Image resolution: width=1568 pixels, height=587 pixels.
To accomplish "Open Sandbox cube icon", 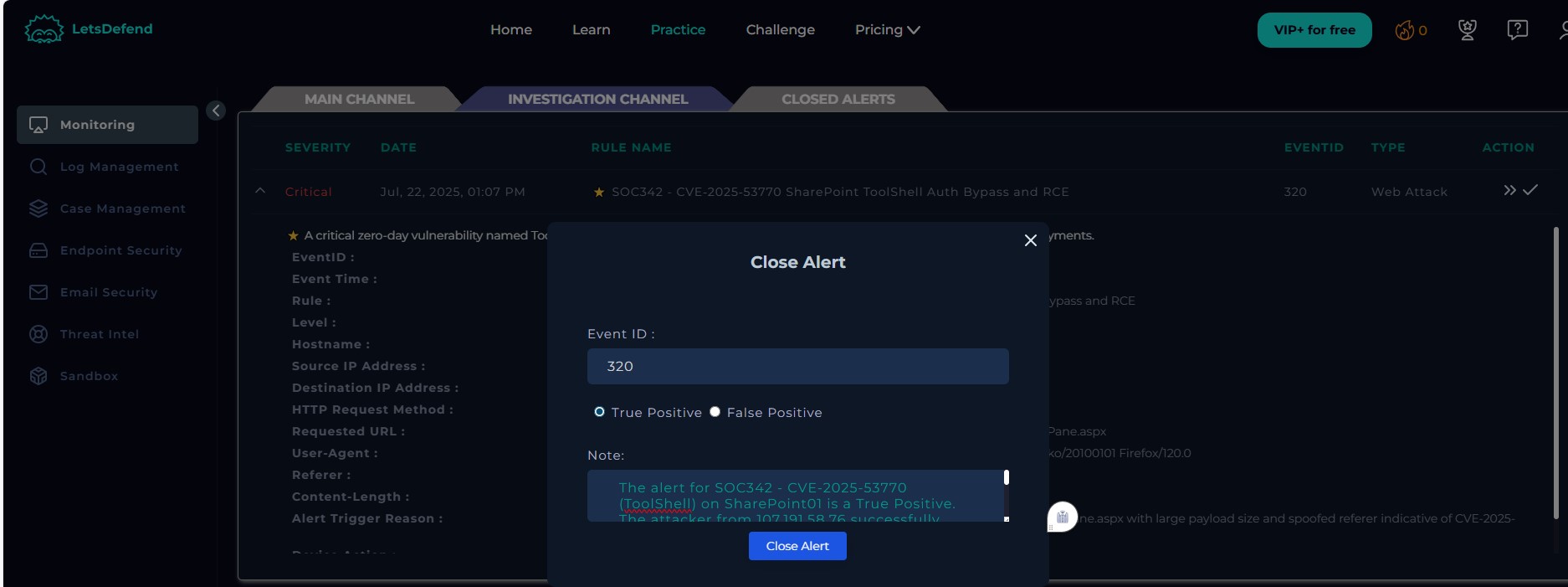I will coord(38,376).
